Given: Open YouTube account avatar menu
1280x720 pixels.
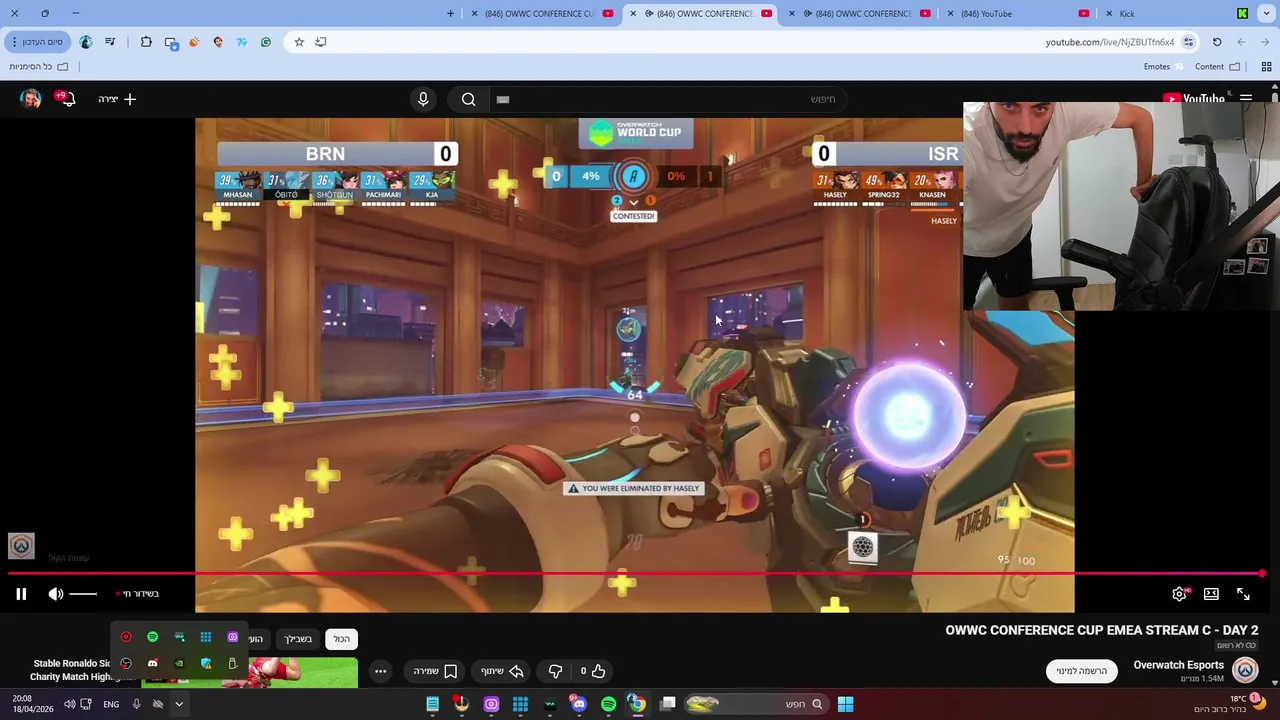Looking at the screenshot, I should 31,99.
